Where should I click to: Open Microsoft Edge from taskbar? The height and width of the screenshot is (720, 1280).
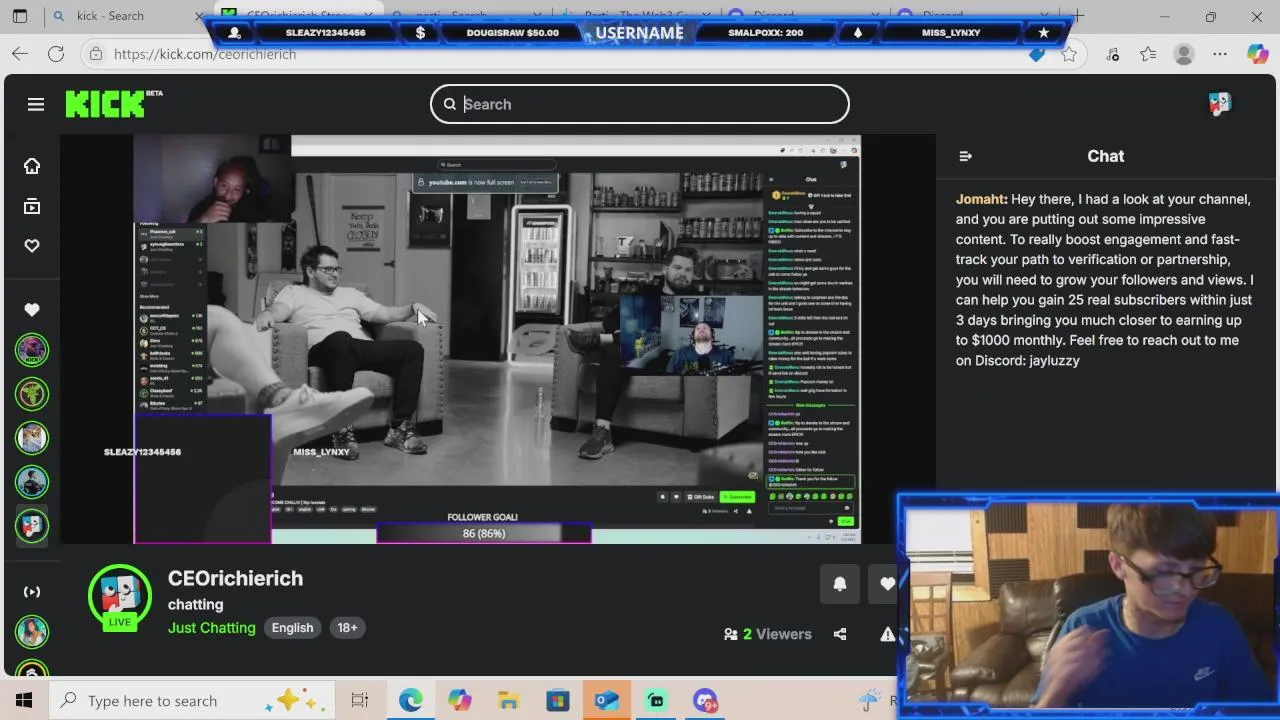pos(411,700)
